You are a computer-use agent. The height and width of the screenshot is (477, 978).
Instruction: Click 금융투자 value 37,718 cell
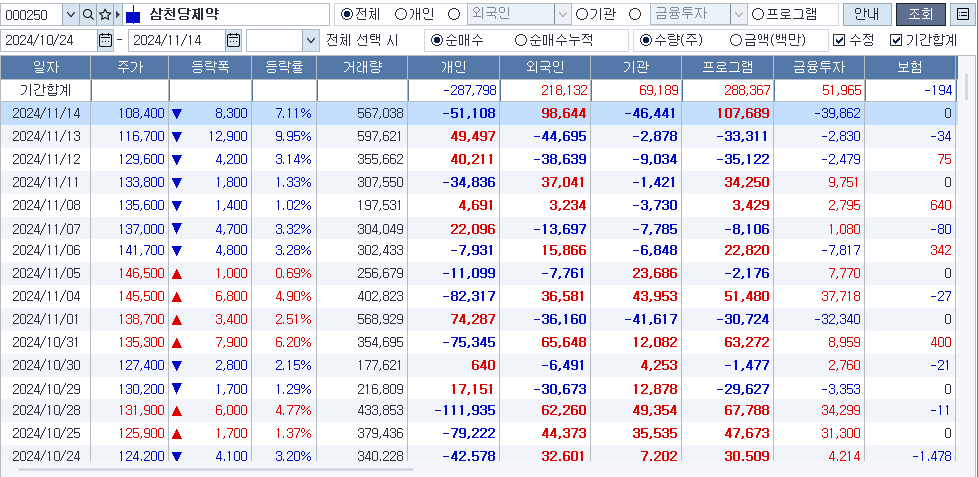pyautogui.click(x=840, y=295)
